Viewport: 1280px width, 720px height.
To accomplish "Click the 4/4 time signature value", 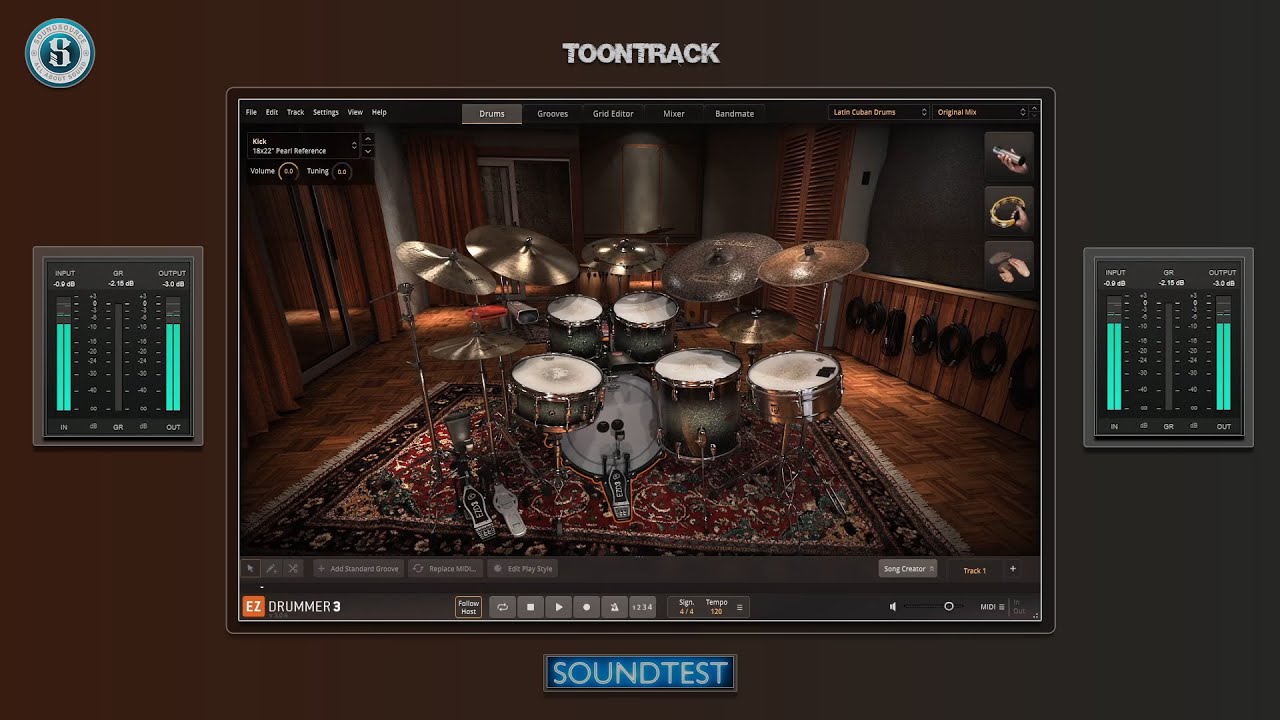I will coord(687,611).
